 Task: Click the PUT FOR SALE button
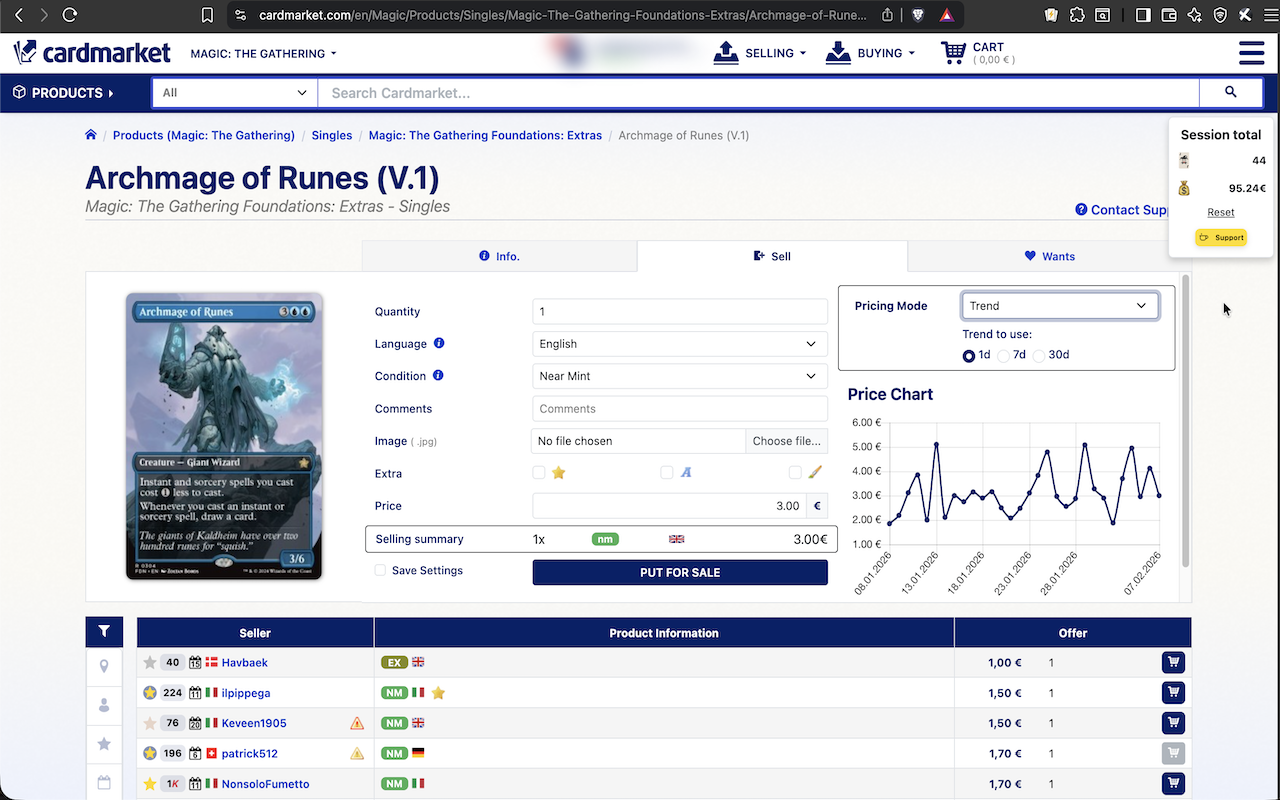pyautogui.click(x=679, y=572)
